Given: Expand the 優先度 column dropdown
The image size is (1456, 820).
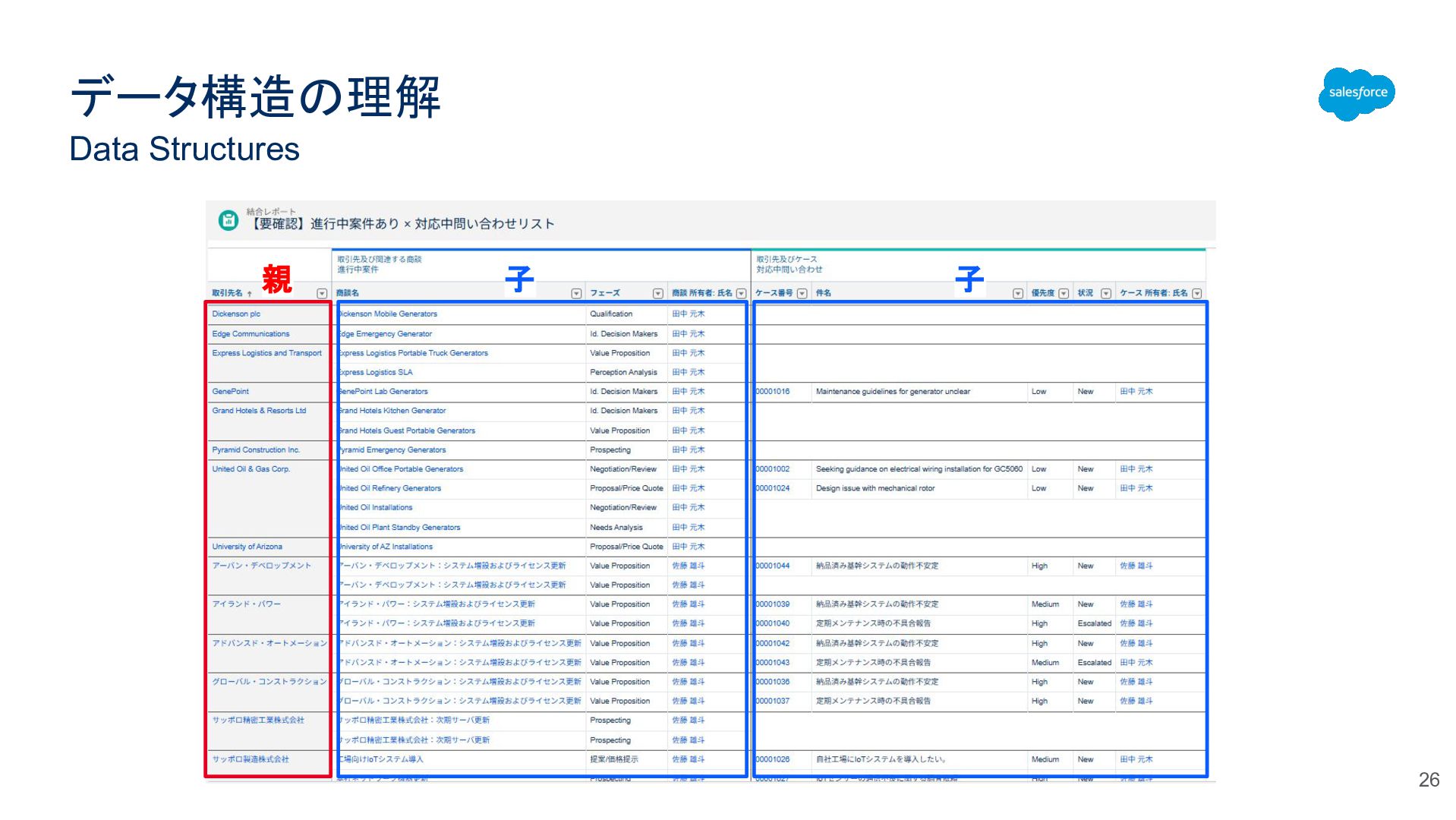Looking at the screenshot, I should coord(1064,294).
